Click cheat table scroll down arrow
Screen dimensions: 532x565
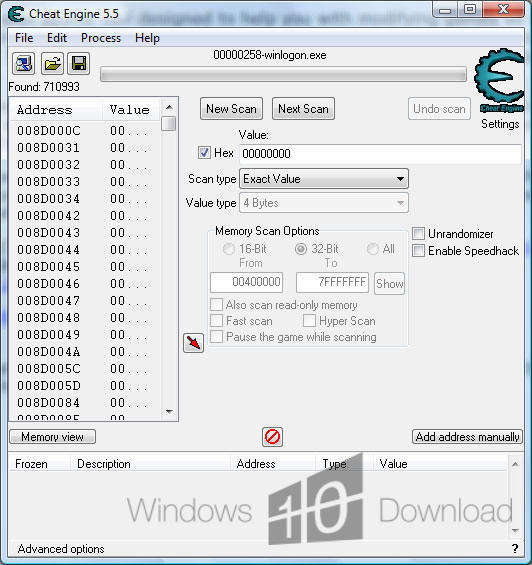pyautogui.click(x=515, y=530)
